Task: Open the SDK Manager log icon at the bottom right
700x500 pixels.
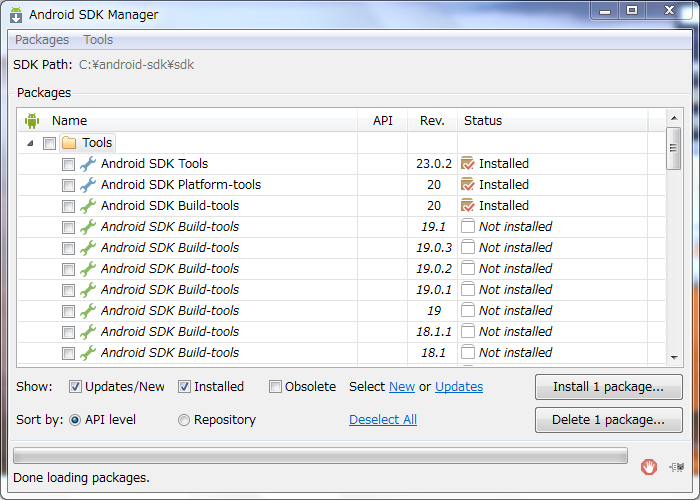Action: [677, 467]
